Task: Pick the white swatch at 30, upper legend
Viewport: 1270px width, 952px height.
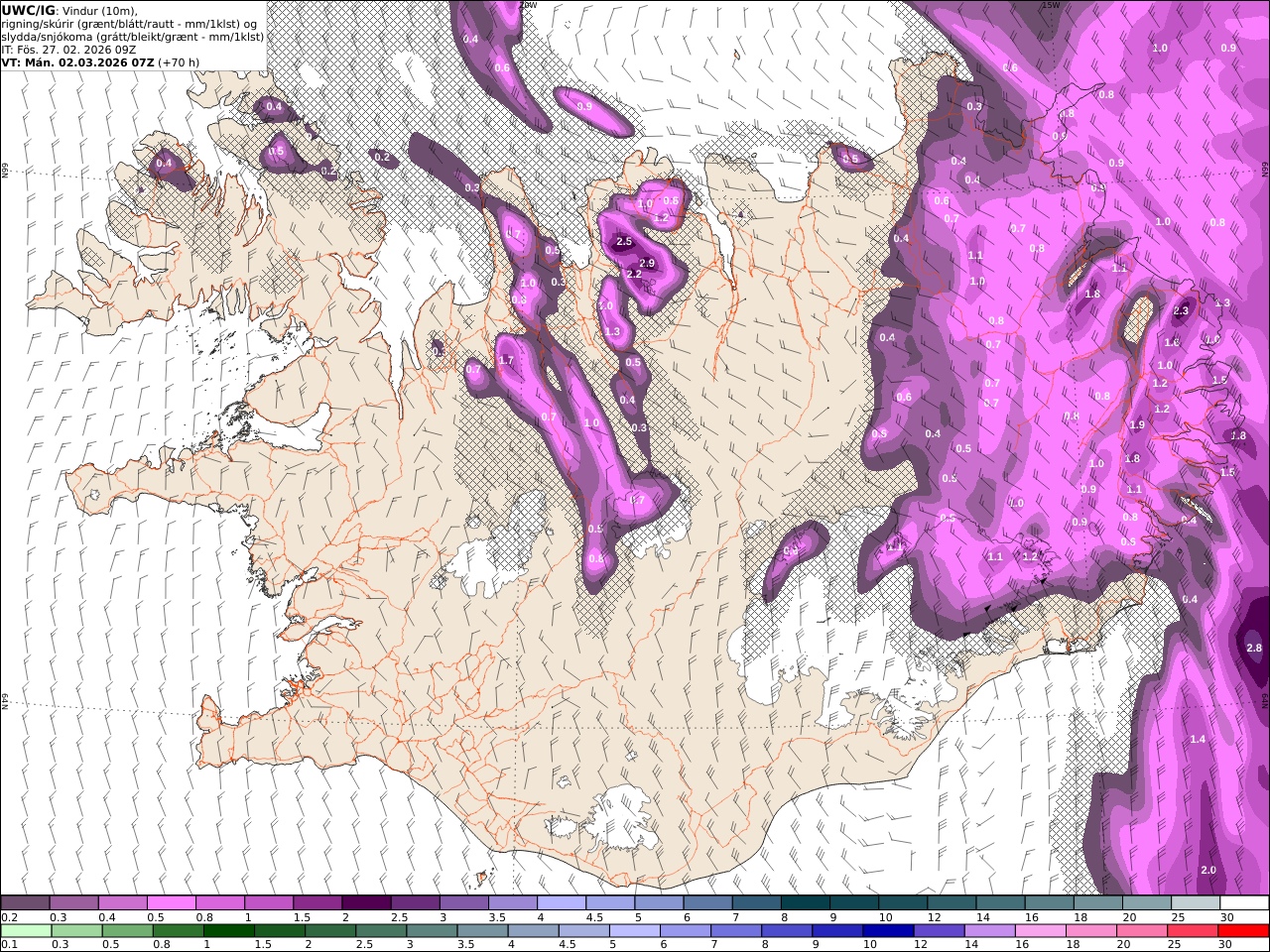Action: [1244, 902]
